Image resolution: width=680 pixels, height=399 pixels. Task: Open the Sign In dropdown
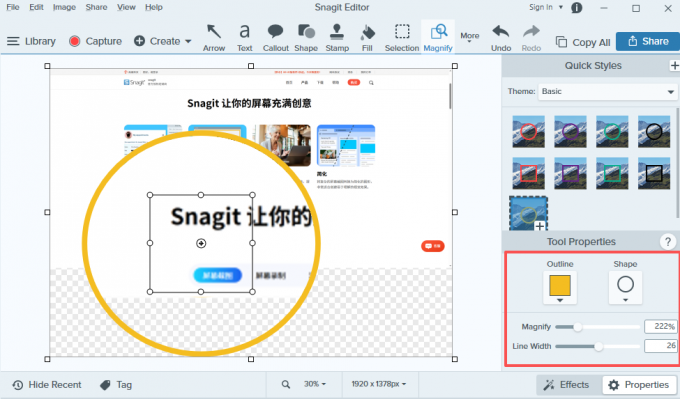tap(546, 7)
